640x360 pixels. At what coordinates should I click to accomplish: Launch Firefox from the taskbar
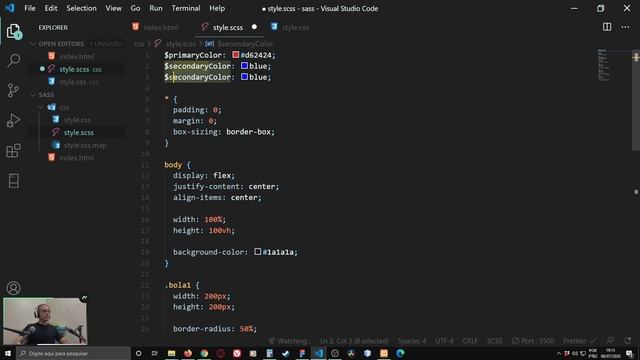point(188,353)
